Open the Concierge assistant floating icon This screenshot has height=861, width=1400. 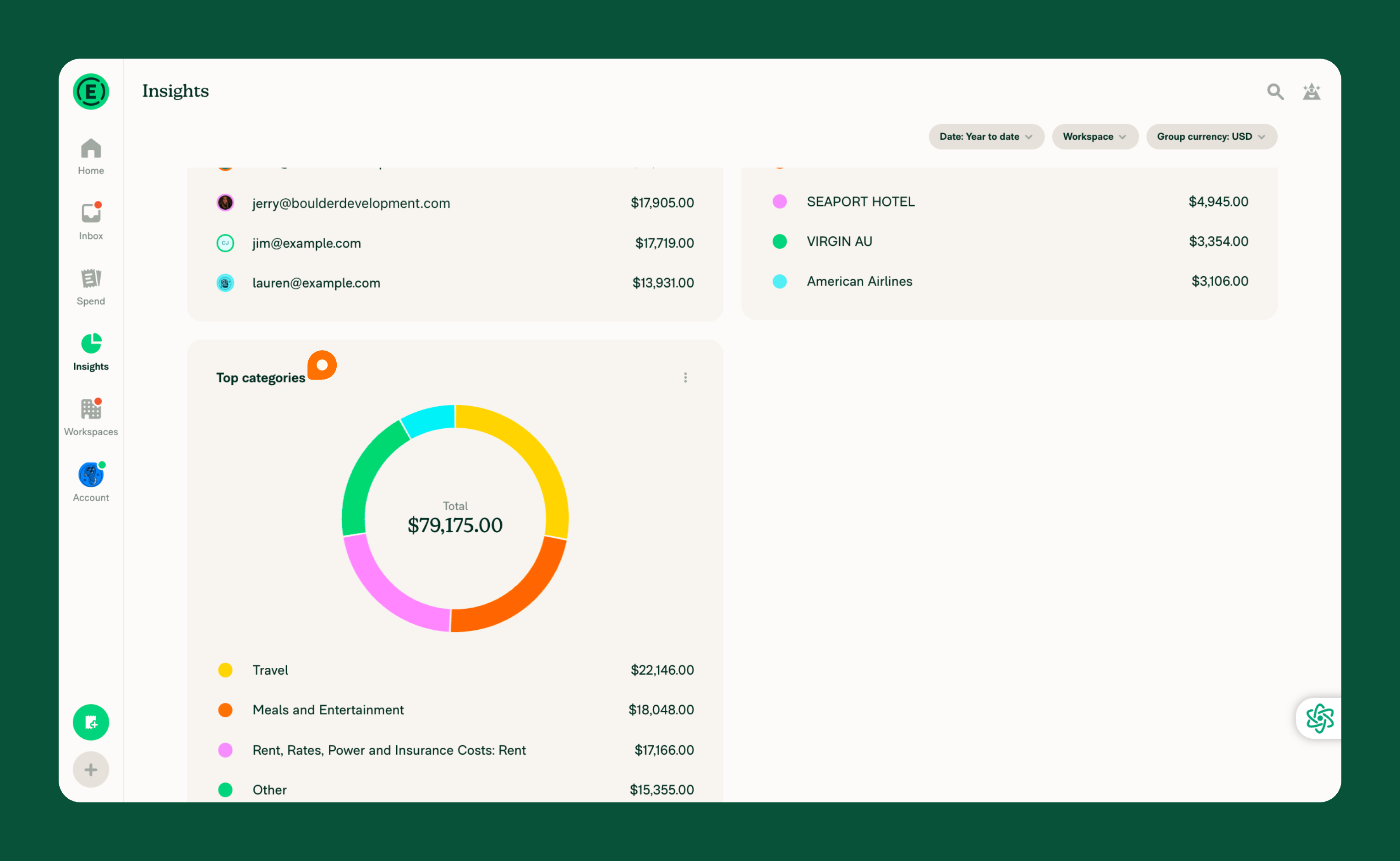pos(1320,718)
